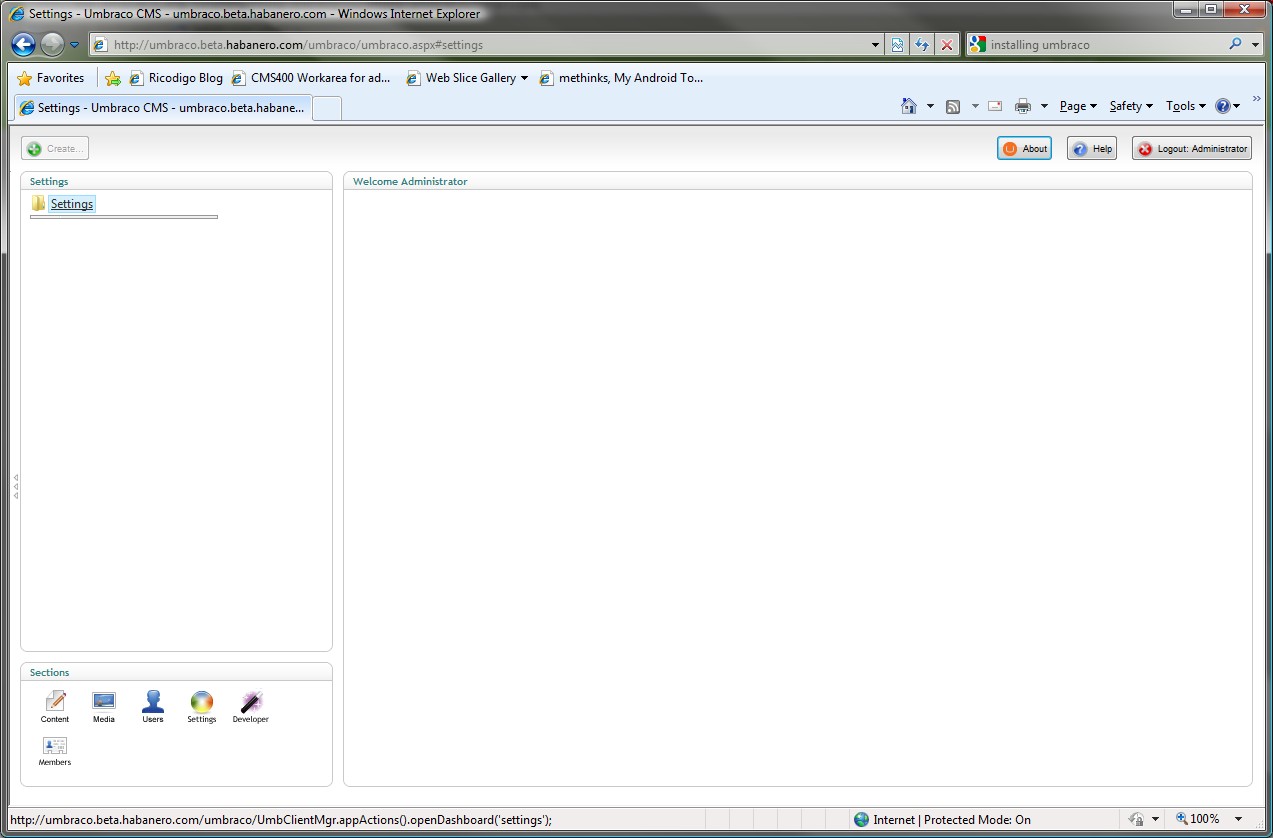Open a new browser tab
The height and width of the screenshot is (838, 1273).
pyautogui.click(x=327, y=108)
